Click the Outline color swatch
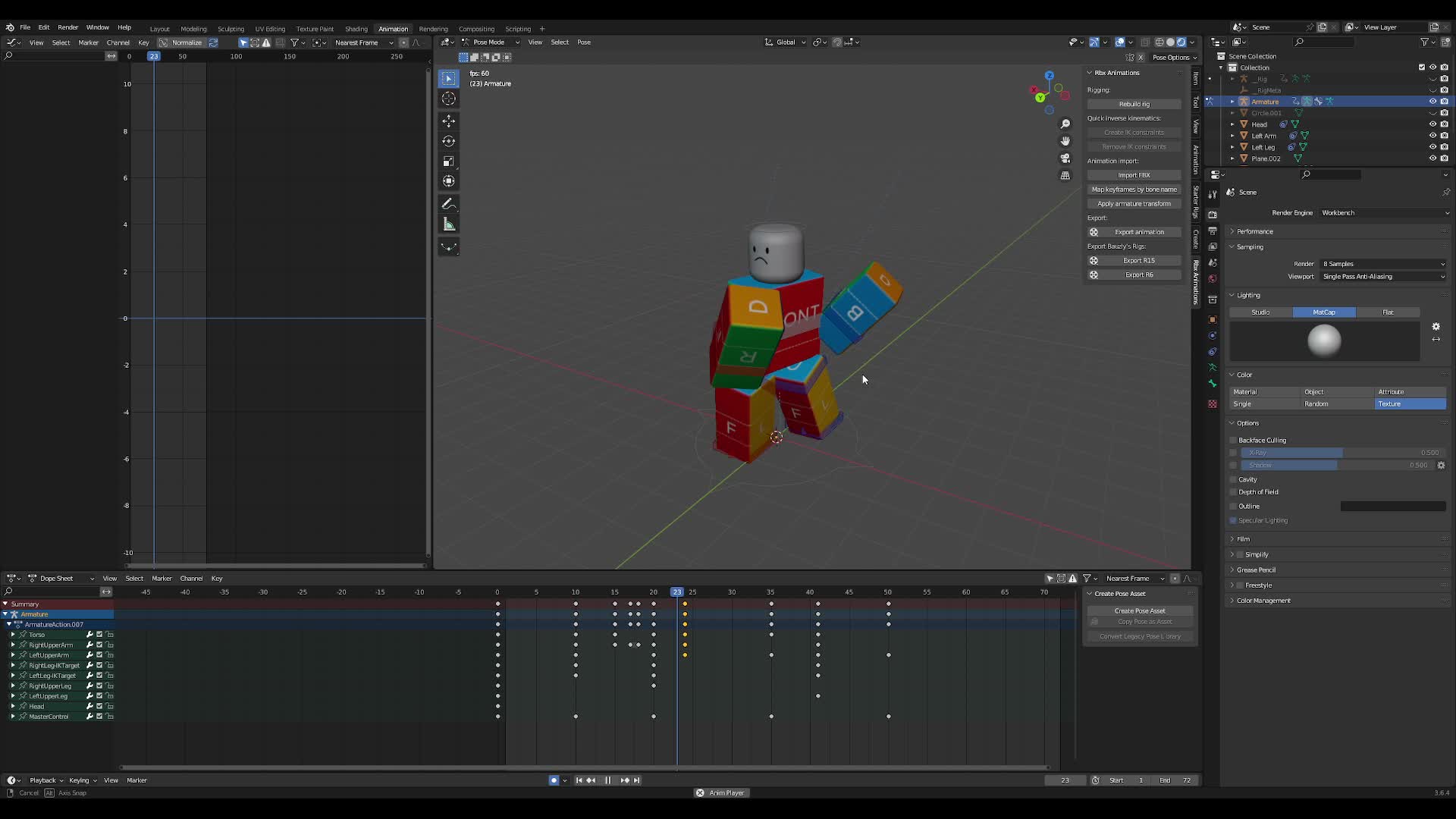Image resolution: width=1456 pixels, height=819 pixels. point(1393,507)
